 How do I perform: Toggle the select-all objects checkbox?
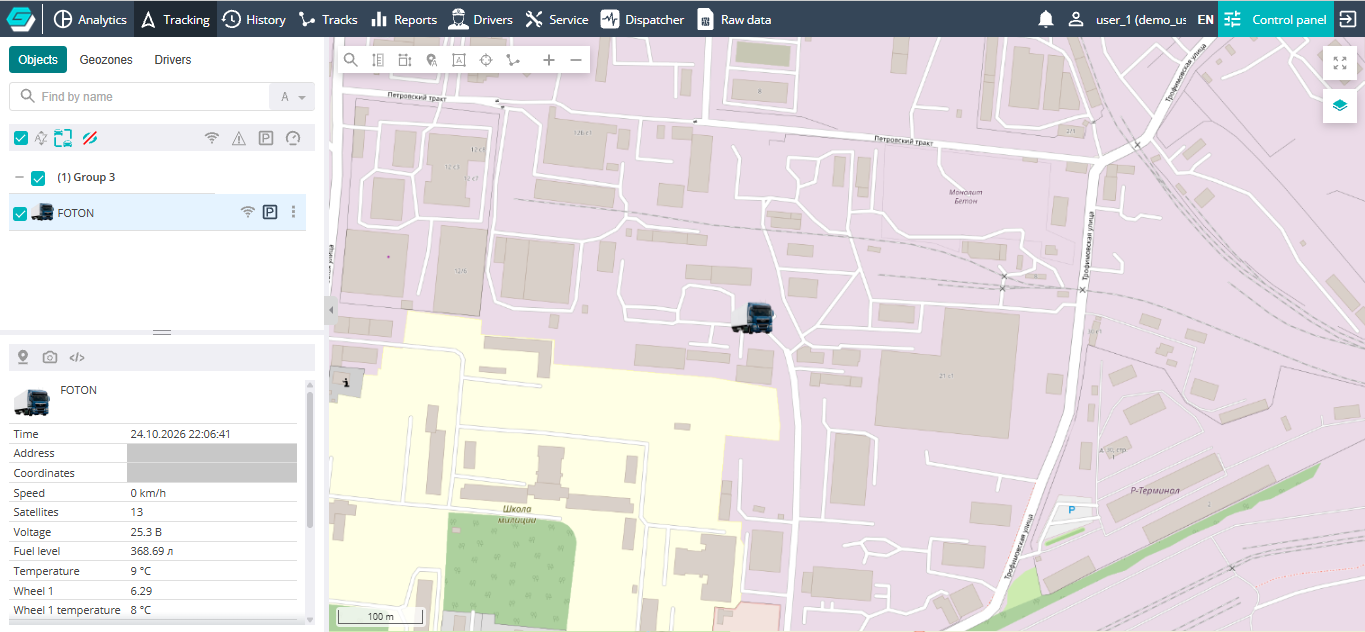(x=20, y=138)
